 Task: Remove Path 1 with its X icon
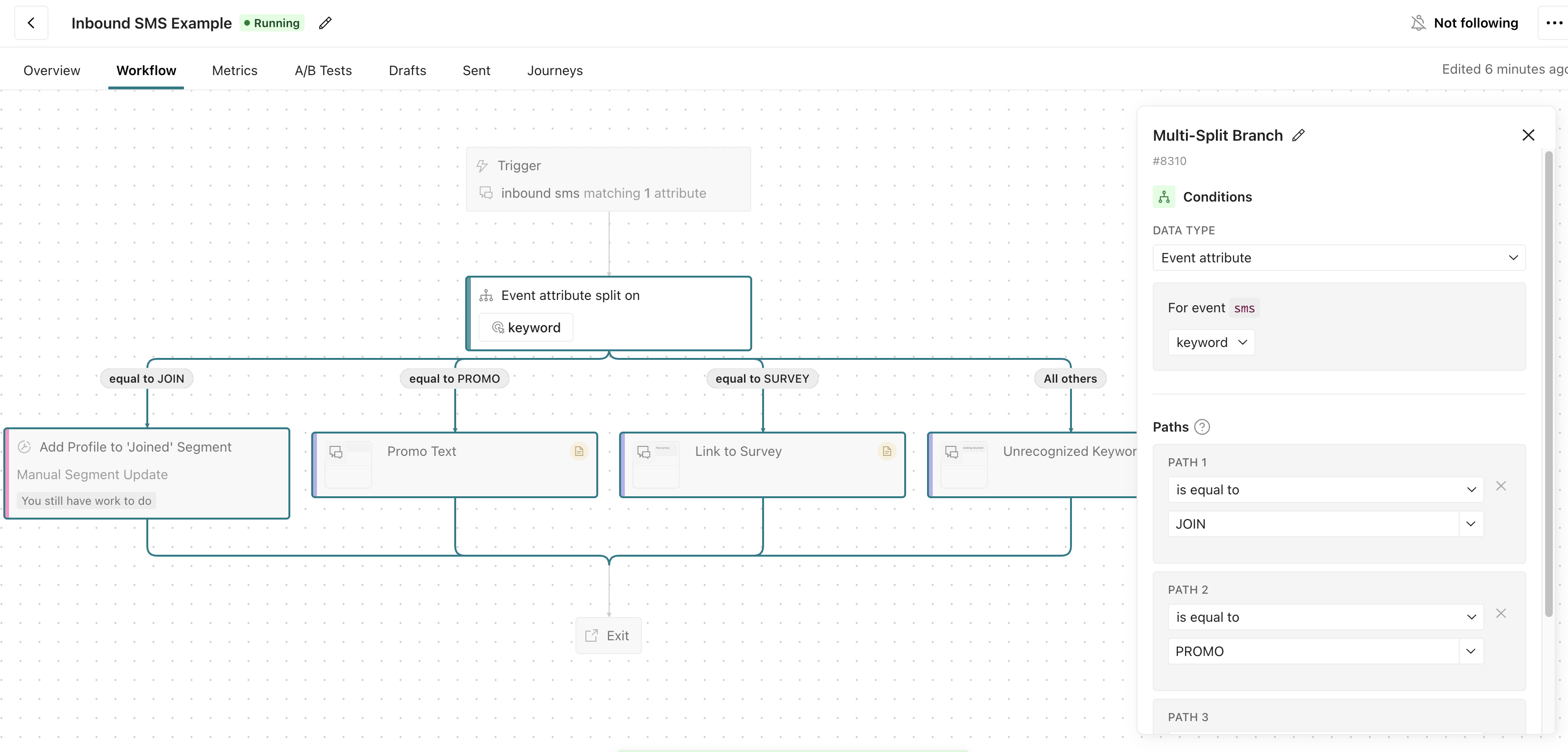tap(1501, 486)
